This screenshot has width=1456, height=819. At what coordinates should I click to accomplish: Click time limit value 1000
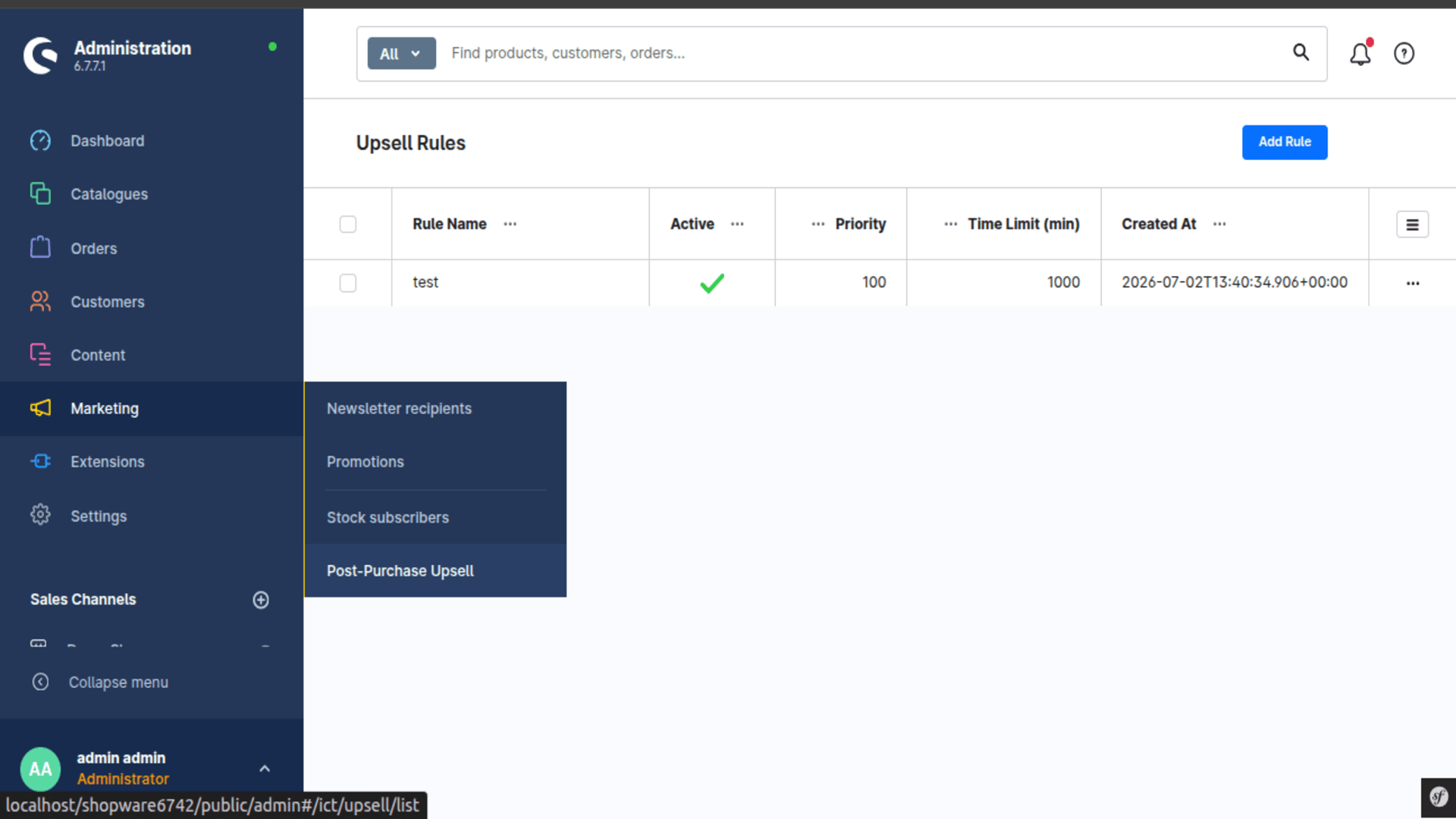pyautogui.click(x=1063, y=282)
